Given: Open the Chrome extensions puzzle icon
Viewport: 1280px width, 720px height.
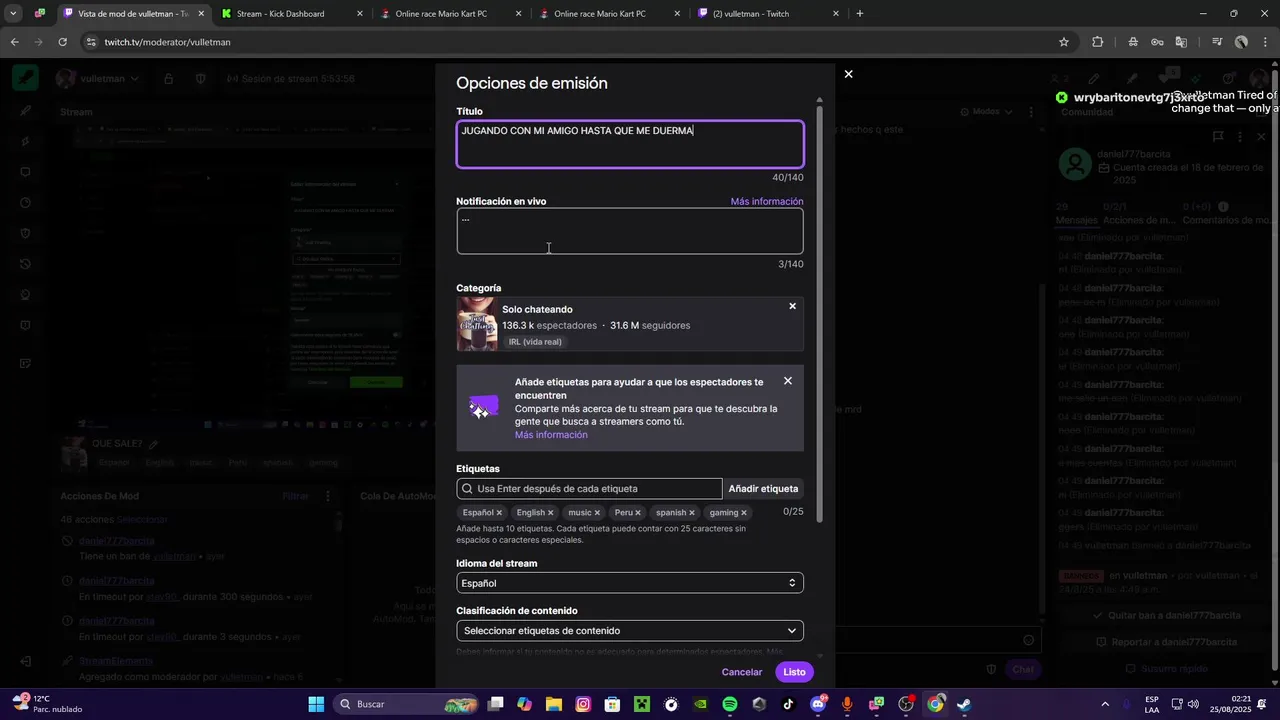Looking at the screenshot, I should point(1097,42).
